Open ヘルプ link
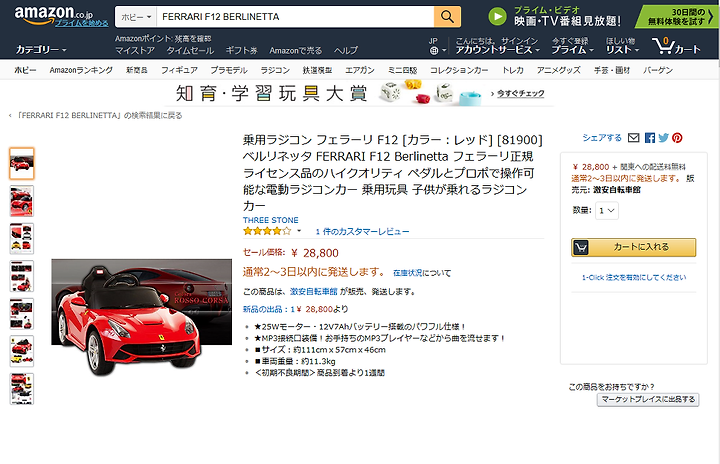This screenshot has height=464, width=720. [x=345, y=51]
